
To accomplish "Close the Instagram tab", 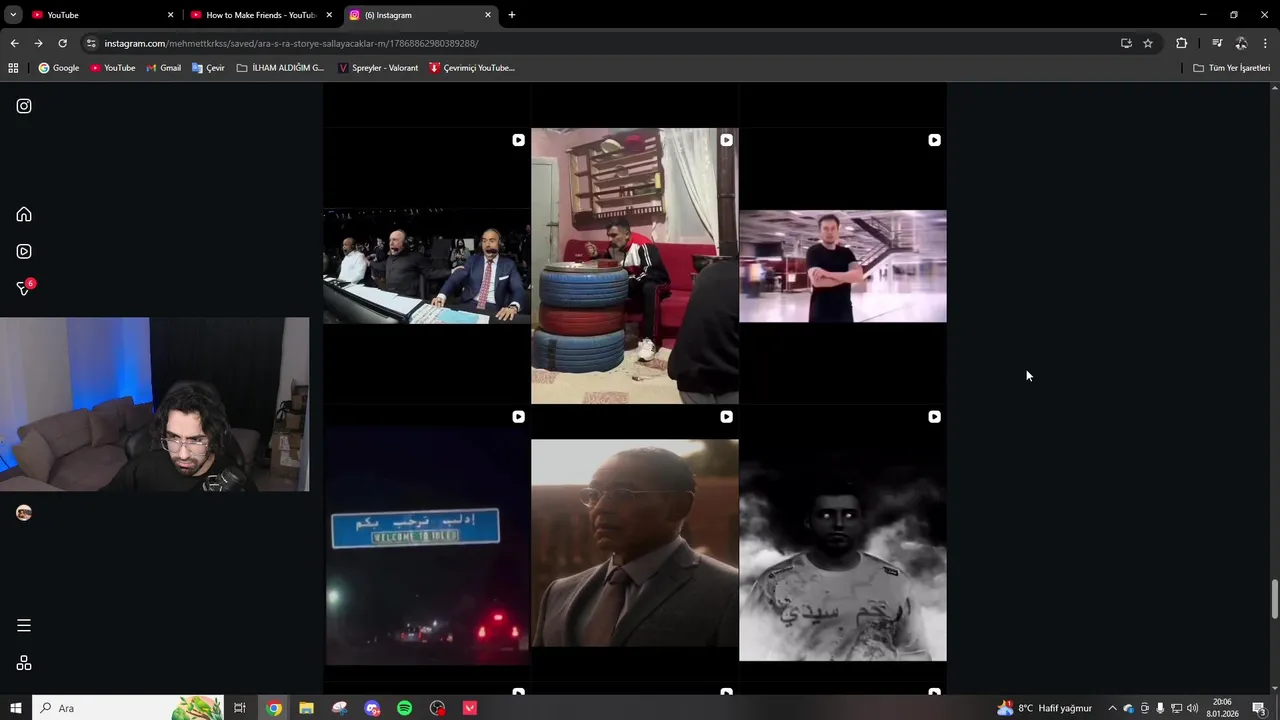I will (x=488, y=15).
